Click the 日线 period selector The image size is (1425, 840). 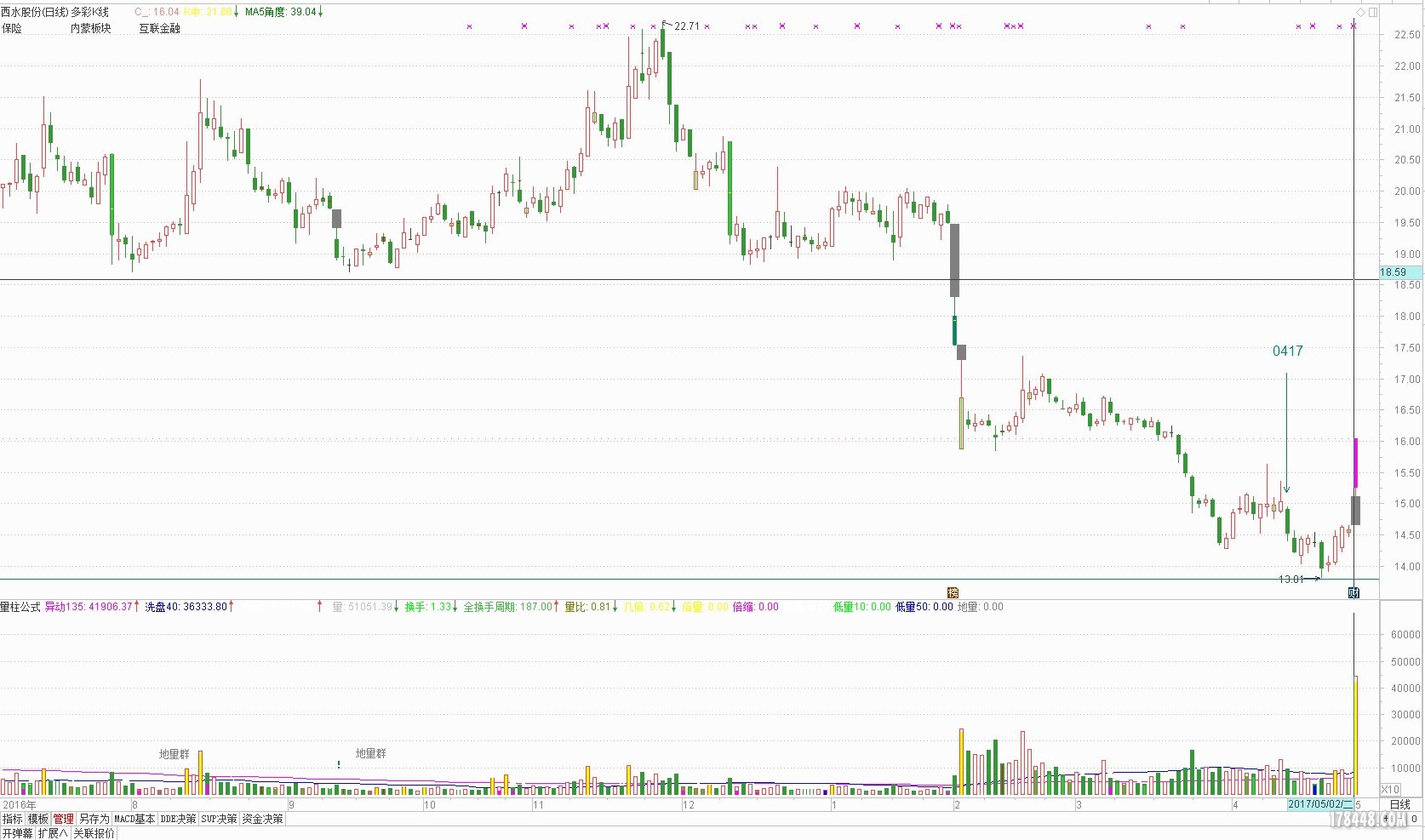[x=1400, y=804]
